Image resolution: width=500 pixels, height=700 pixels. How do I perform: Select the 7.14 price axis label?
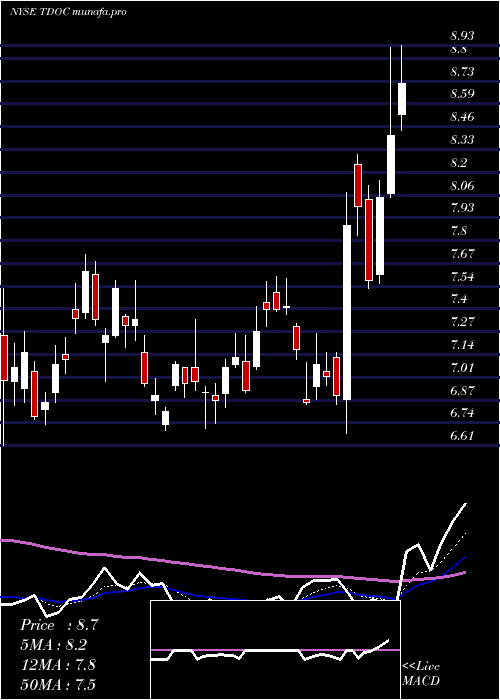(x=462, y=345)
